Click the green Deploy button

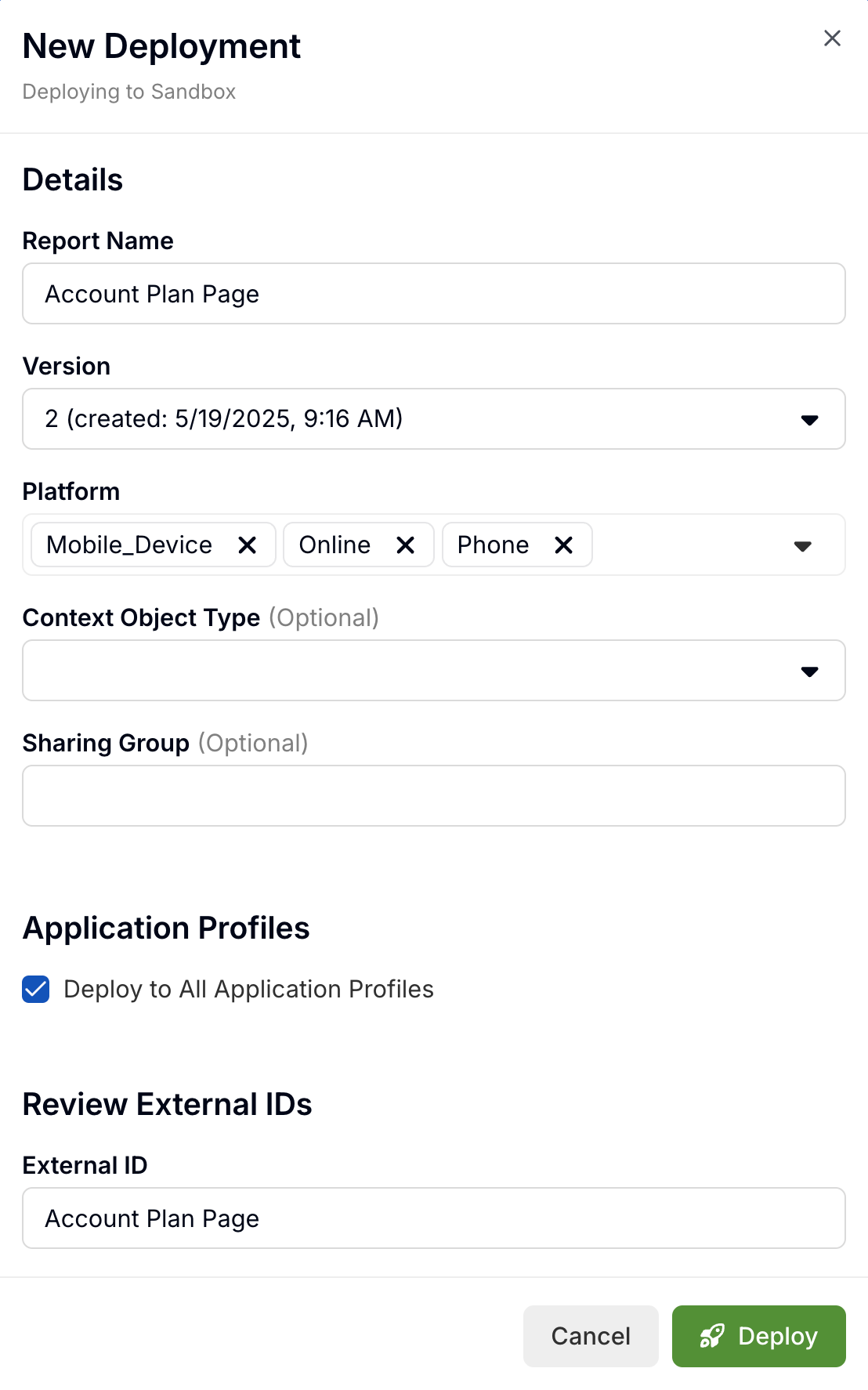pyautogui.click(x=758, y=1336)
